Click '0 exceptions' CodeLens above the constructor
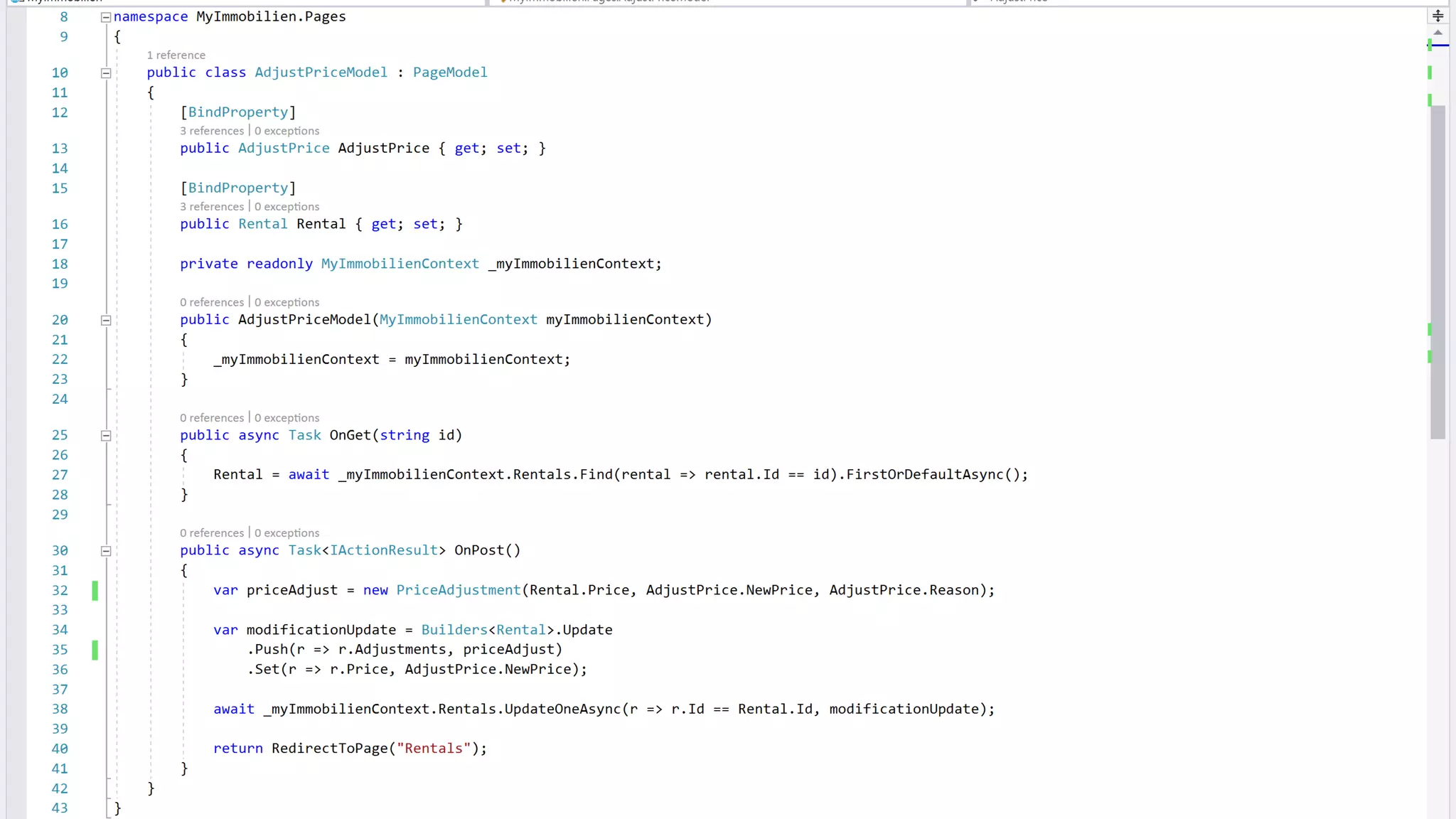 (x=287, y=303)
